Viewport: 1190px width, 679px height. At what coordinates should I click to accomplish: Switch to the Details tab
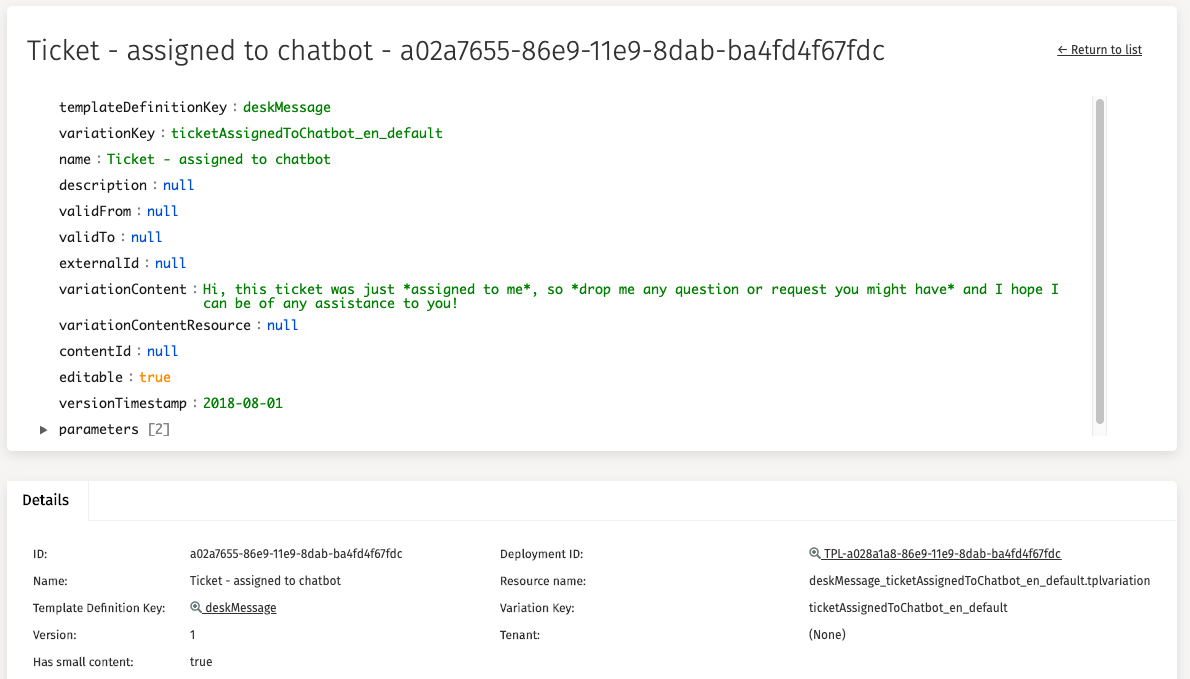point(46,500)
